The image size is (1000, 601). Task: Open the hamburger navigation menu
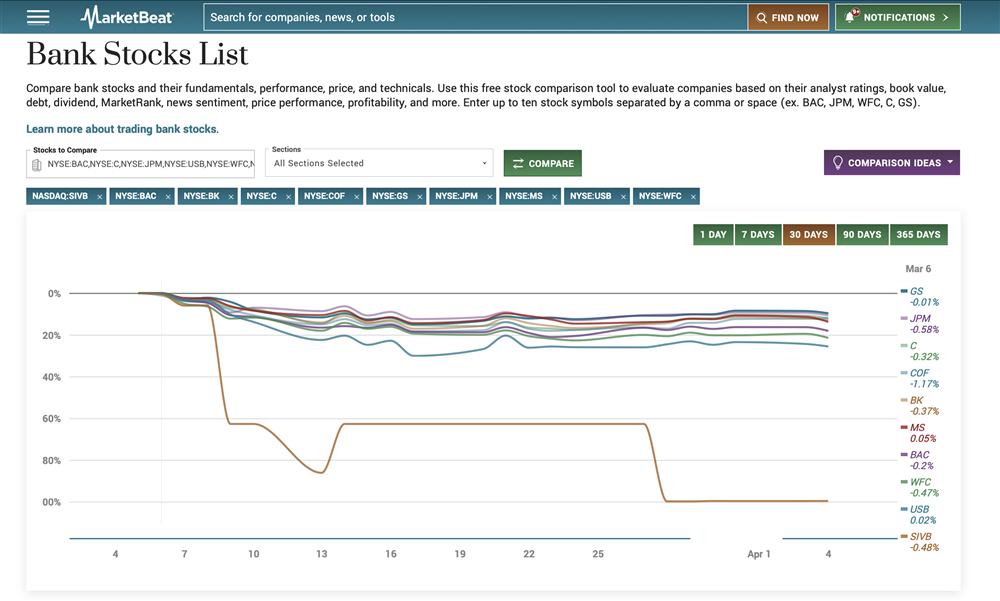coord(38,17)
